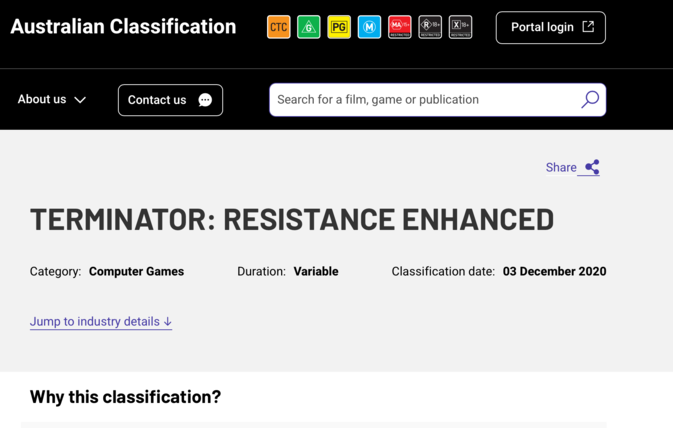Click the down arrow beside industry details

click(168, 322)
